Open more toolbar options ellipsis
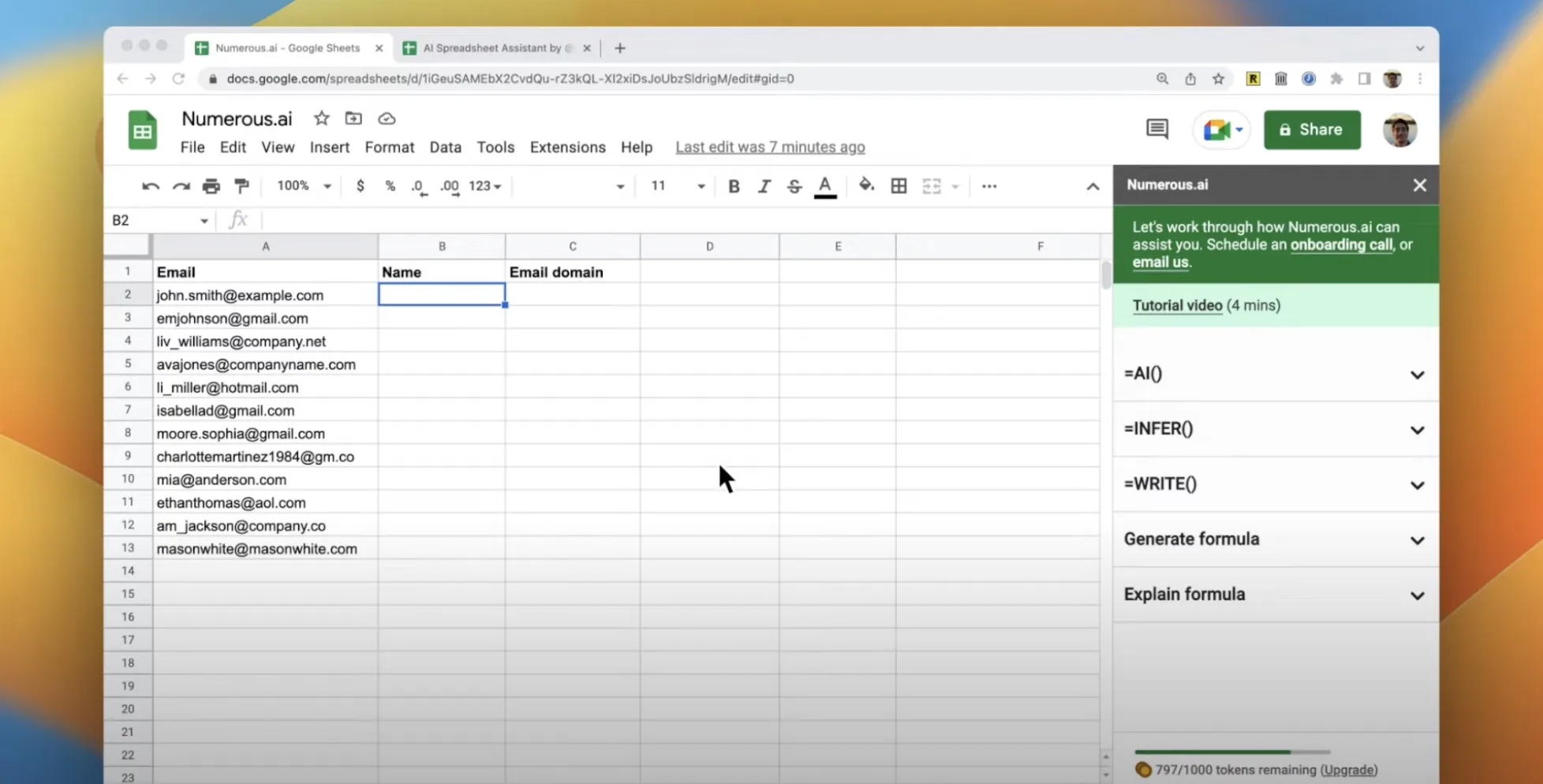The height and width of the screenshot is (784, 1543). tap(989, 186)
